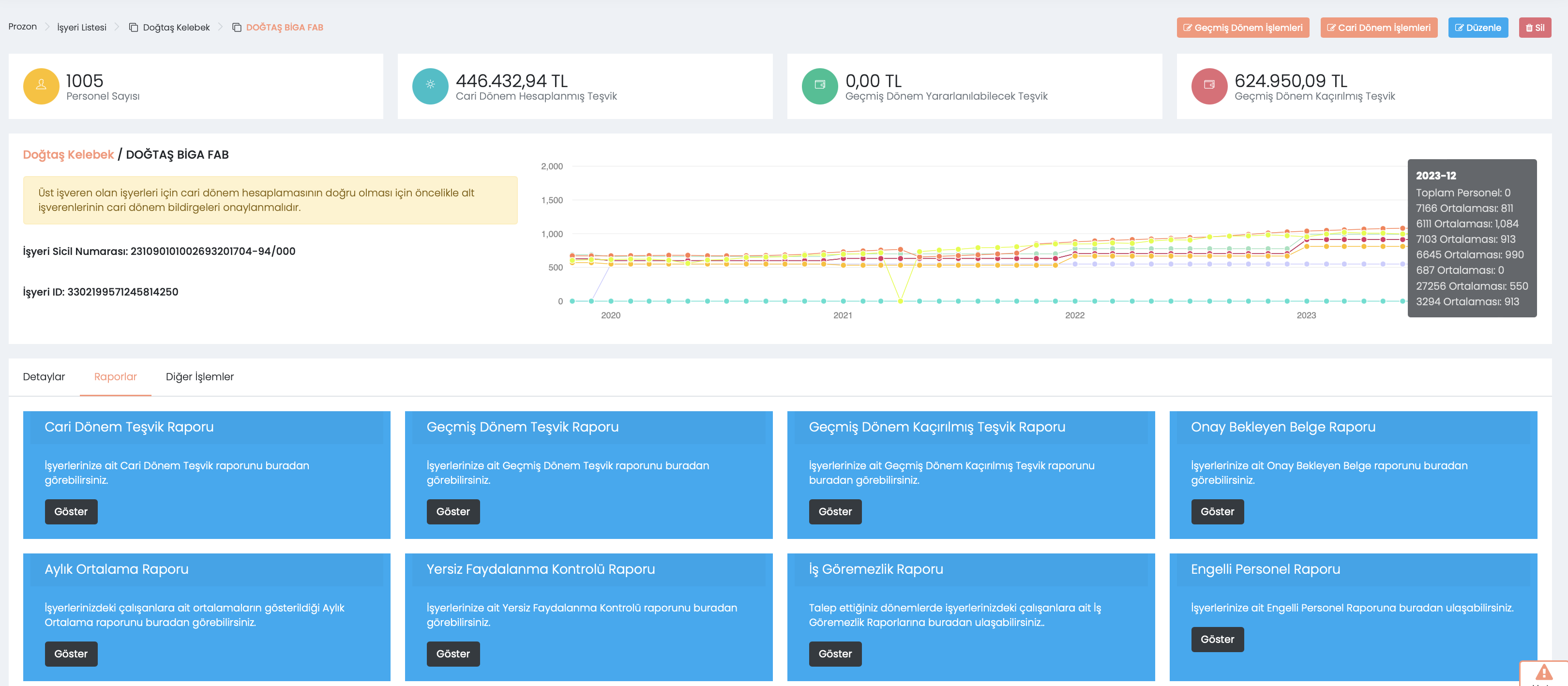Click the copy icon beside DOĞTAŞ BİGA FAB breadcrumb
1568x686 pixels.
click(237, 28)
